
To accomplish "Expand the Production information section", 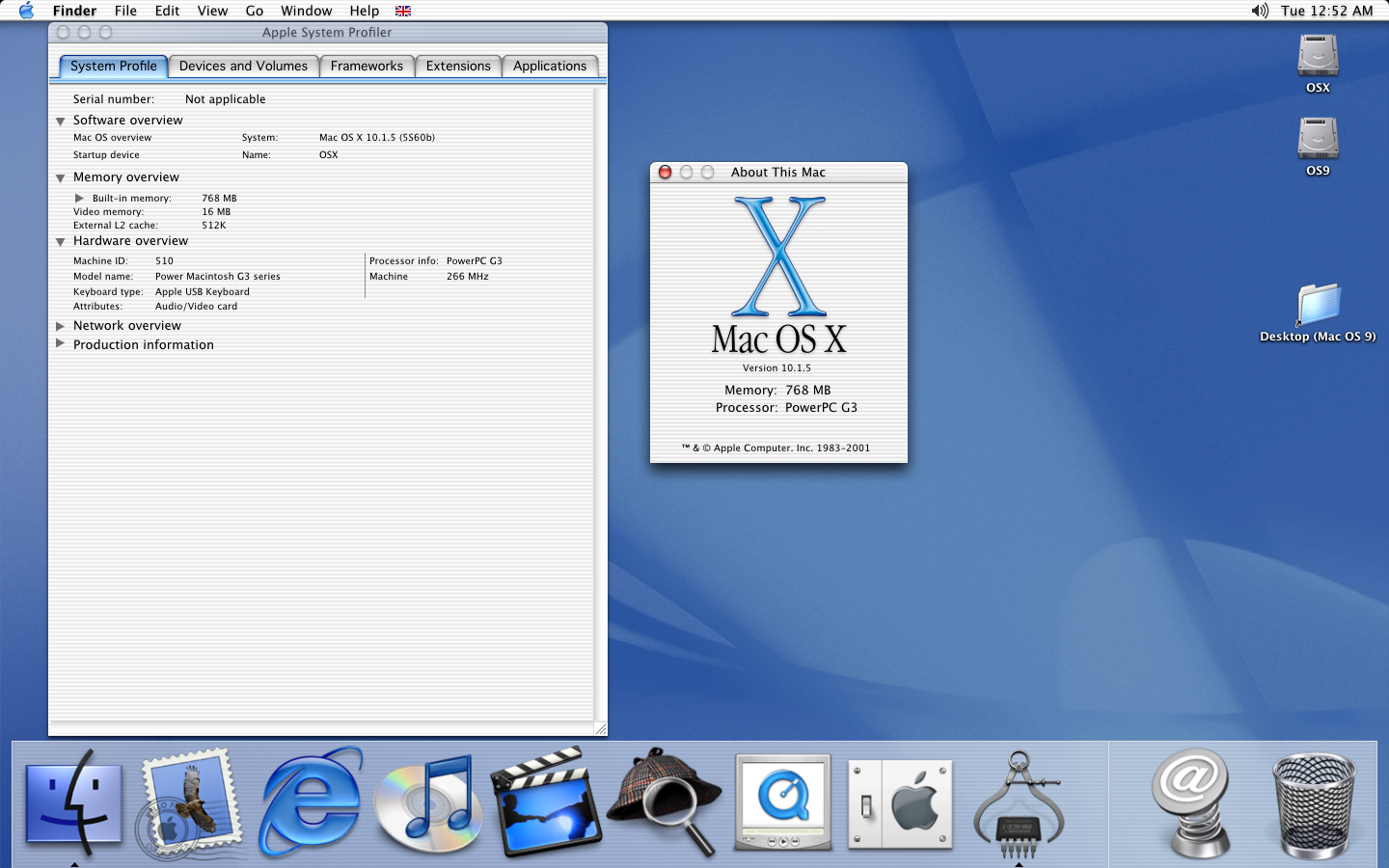I will click(x=60, y=343).
